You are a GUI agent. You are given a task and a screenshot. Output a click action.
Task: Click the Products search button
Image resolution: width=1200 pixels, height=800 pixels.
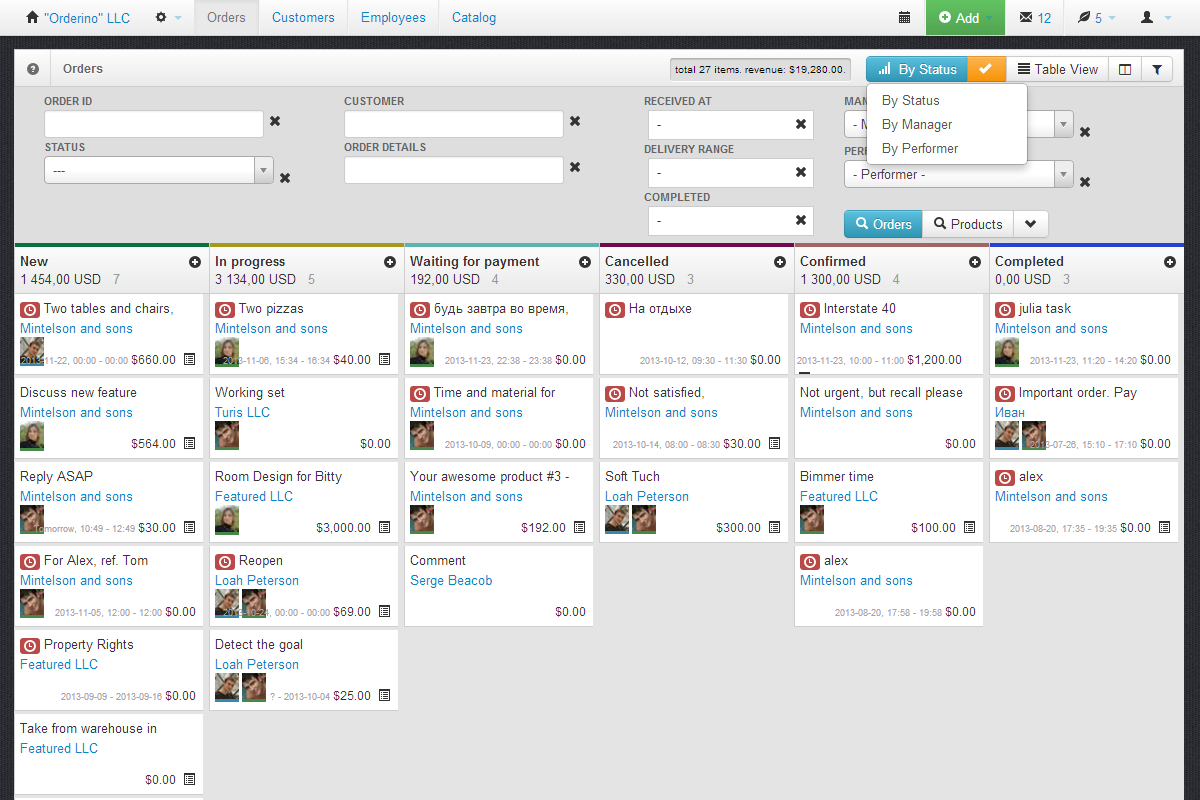point(968,224)
